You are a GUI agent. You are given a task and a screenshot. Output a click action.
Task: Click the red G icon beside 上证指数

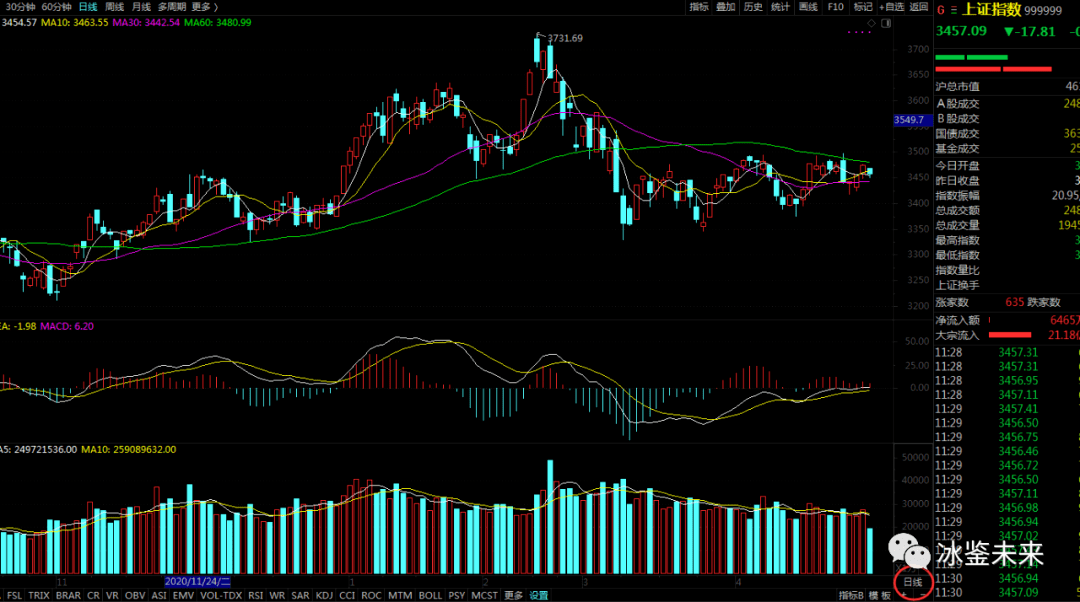pyautogui.click(x=940, y=10)
